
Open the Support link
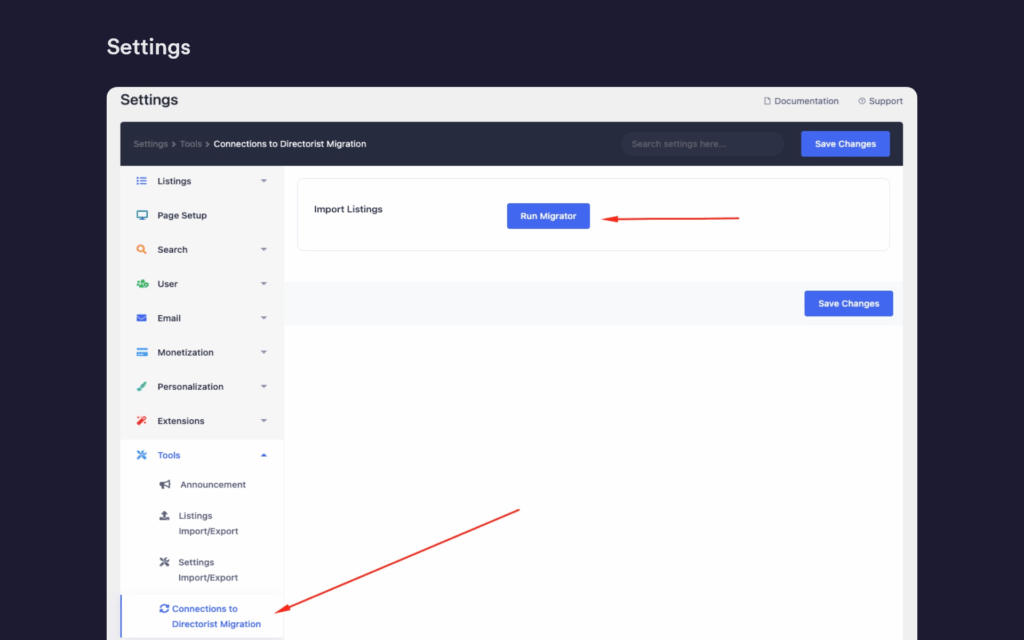pyautogui.click(x=880, y=101)
